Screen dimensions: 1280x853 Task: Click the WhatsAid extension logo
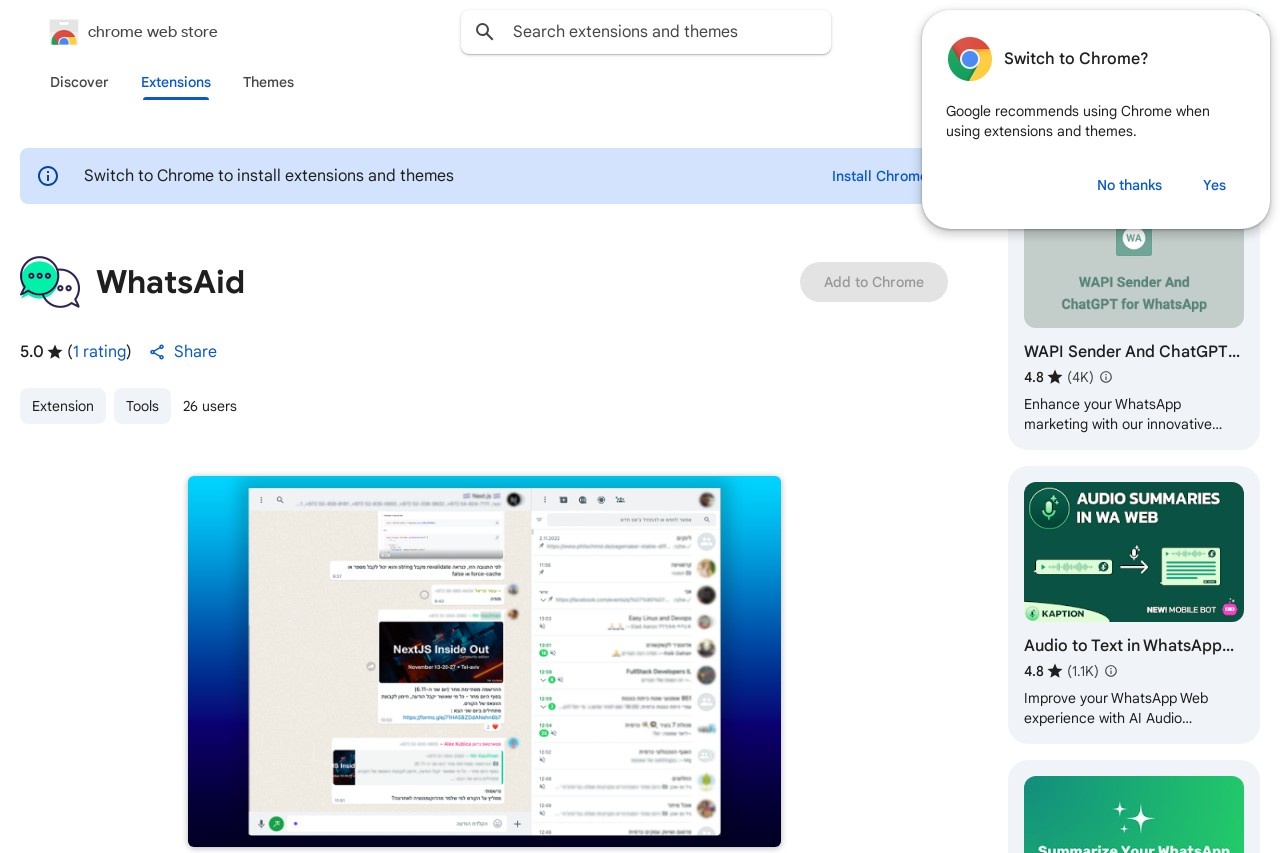pyautogui.click(x=50, y=282)
